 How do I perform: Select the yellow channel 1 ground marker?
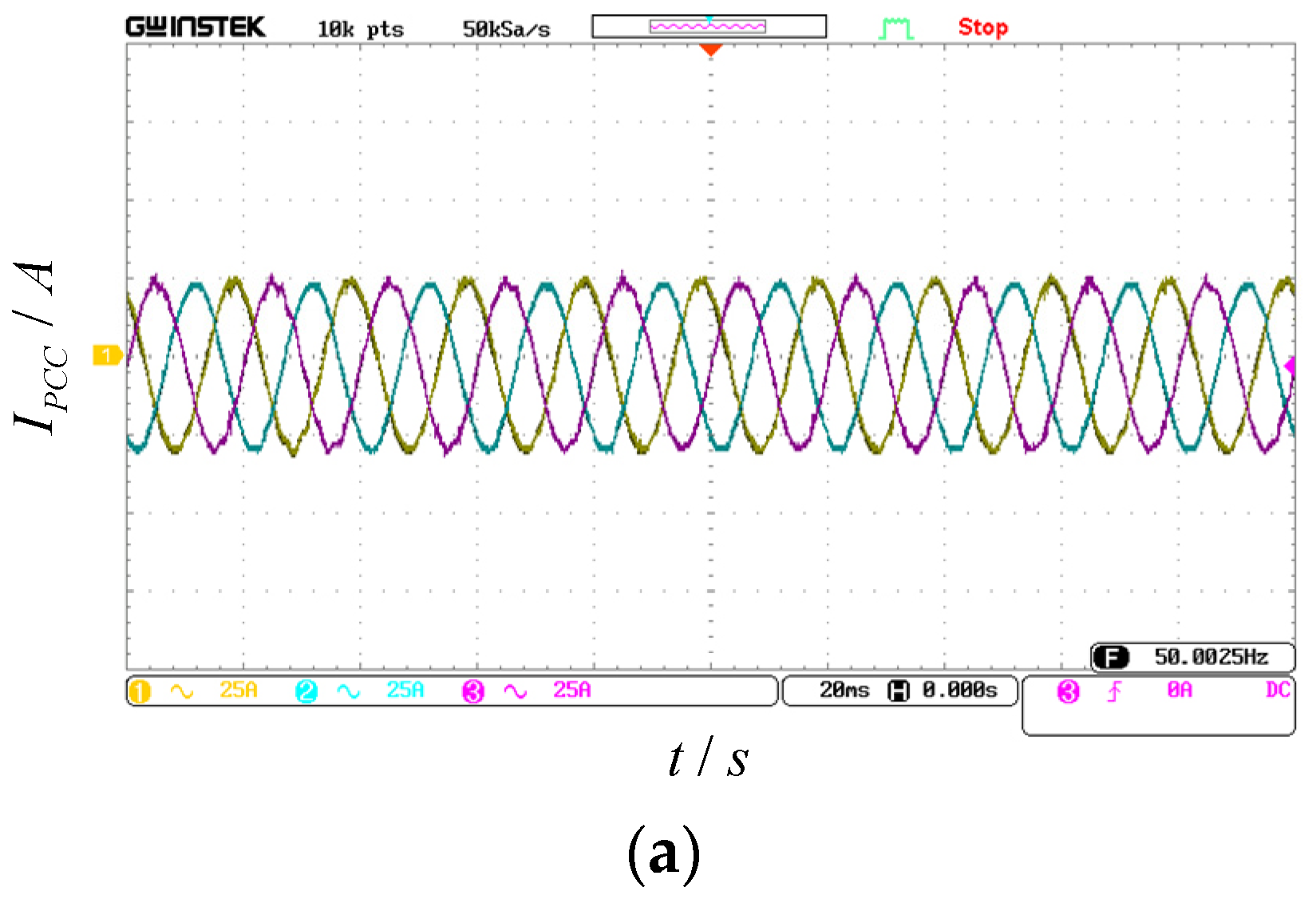(107, 355)
